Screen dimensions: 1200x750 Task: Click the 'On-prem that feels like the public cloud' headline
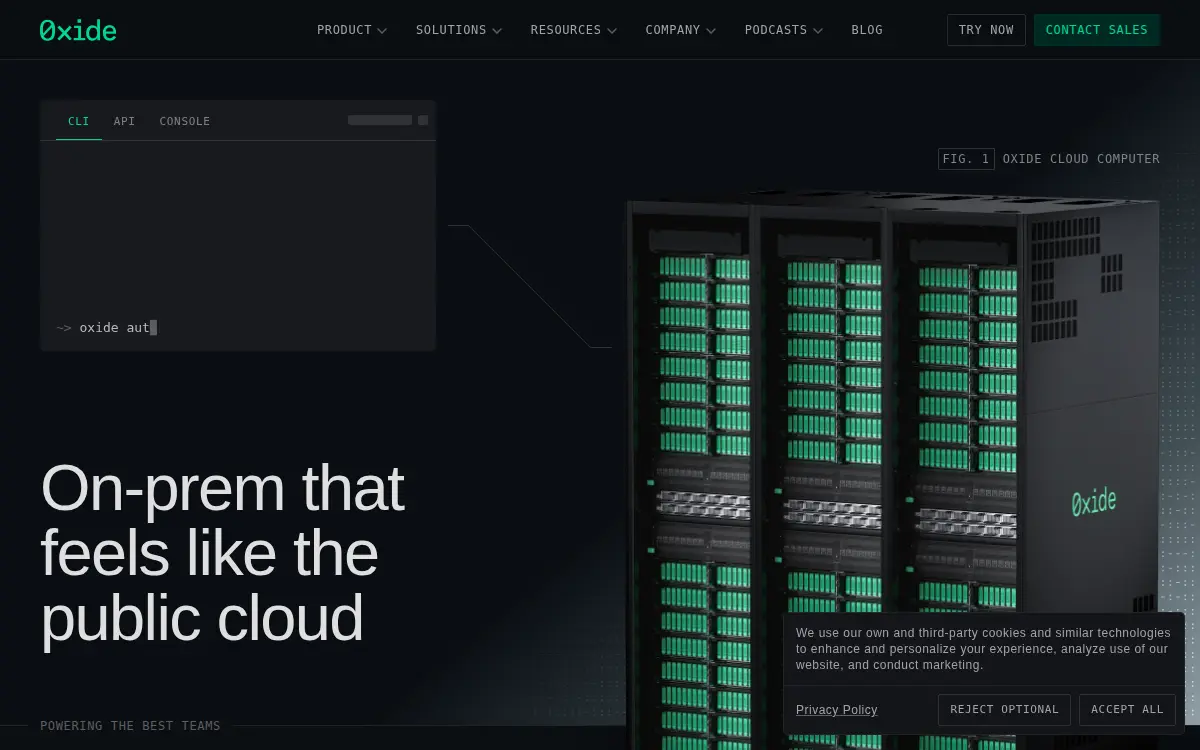tap(222, 553)
